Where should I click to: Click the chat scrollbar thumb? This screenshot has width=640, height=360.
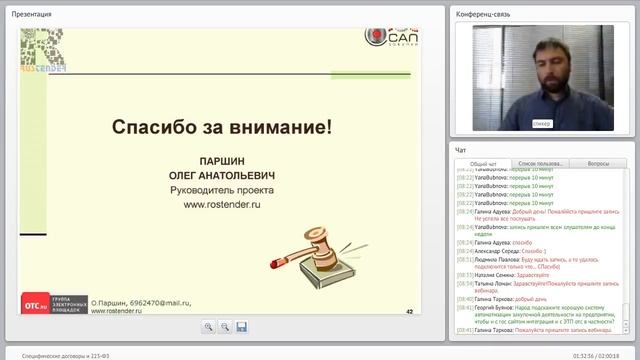(x=626, y=312)
